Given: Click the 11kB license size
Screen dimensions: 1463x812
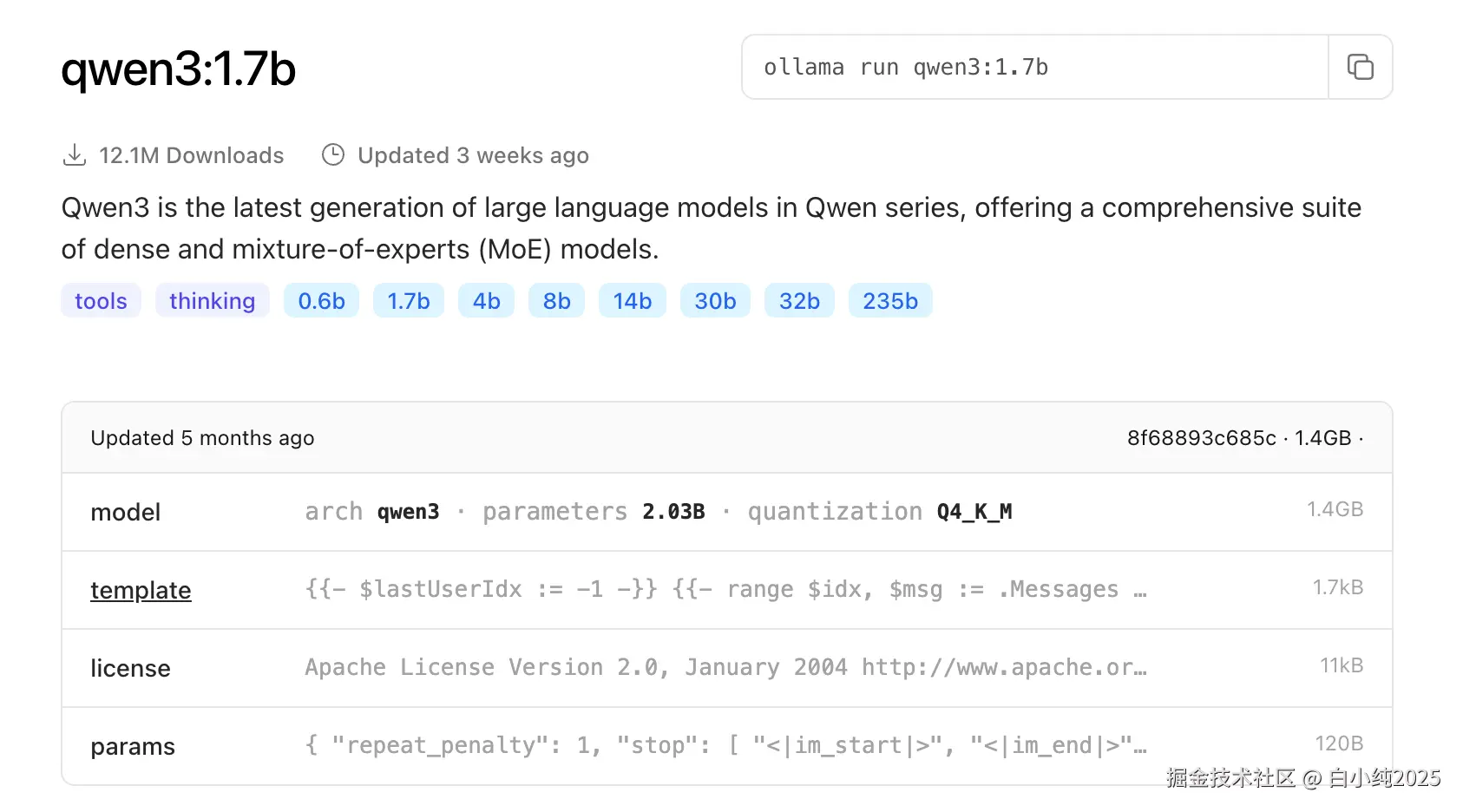Looking at the screenshot, I should [x=1342, y=665].
